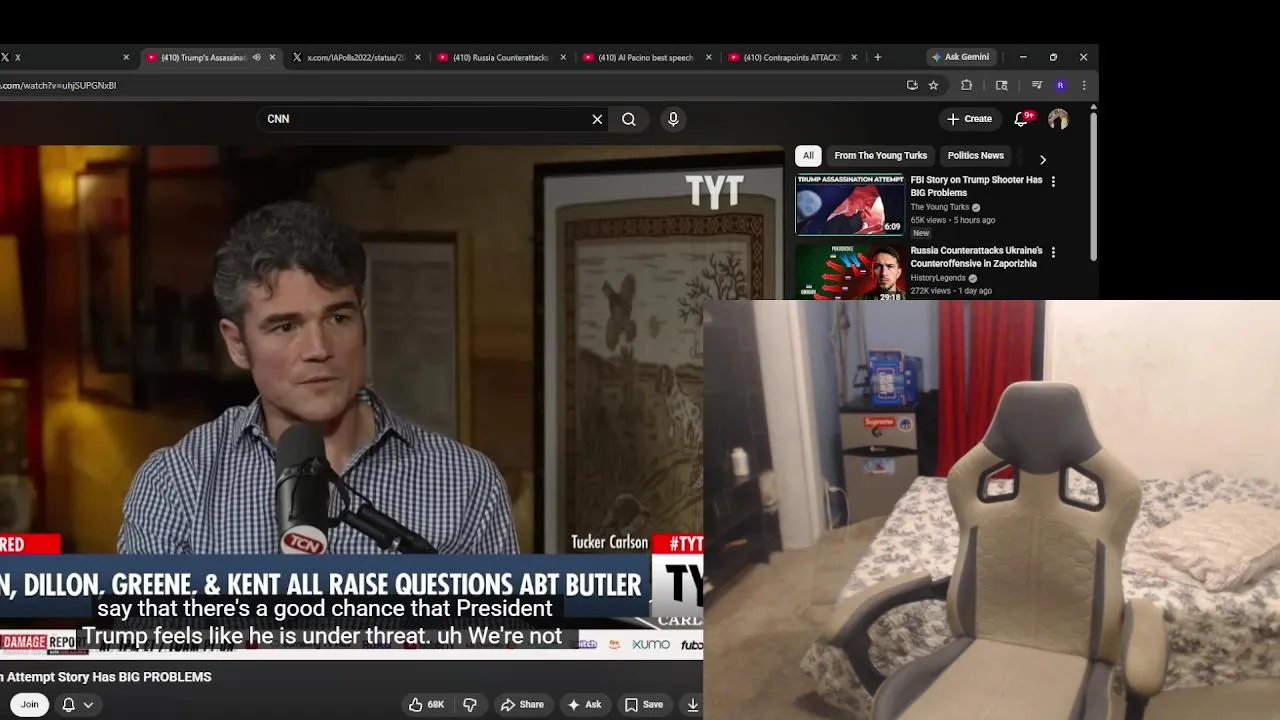Show more filter chips arrow
The width and height of the screenshot is (1280, 720).
click(x=1043, y=160)
